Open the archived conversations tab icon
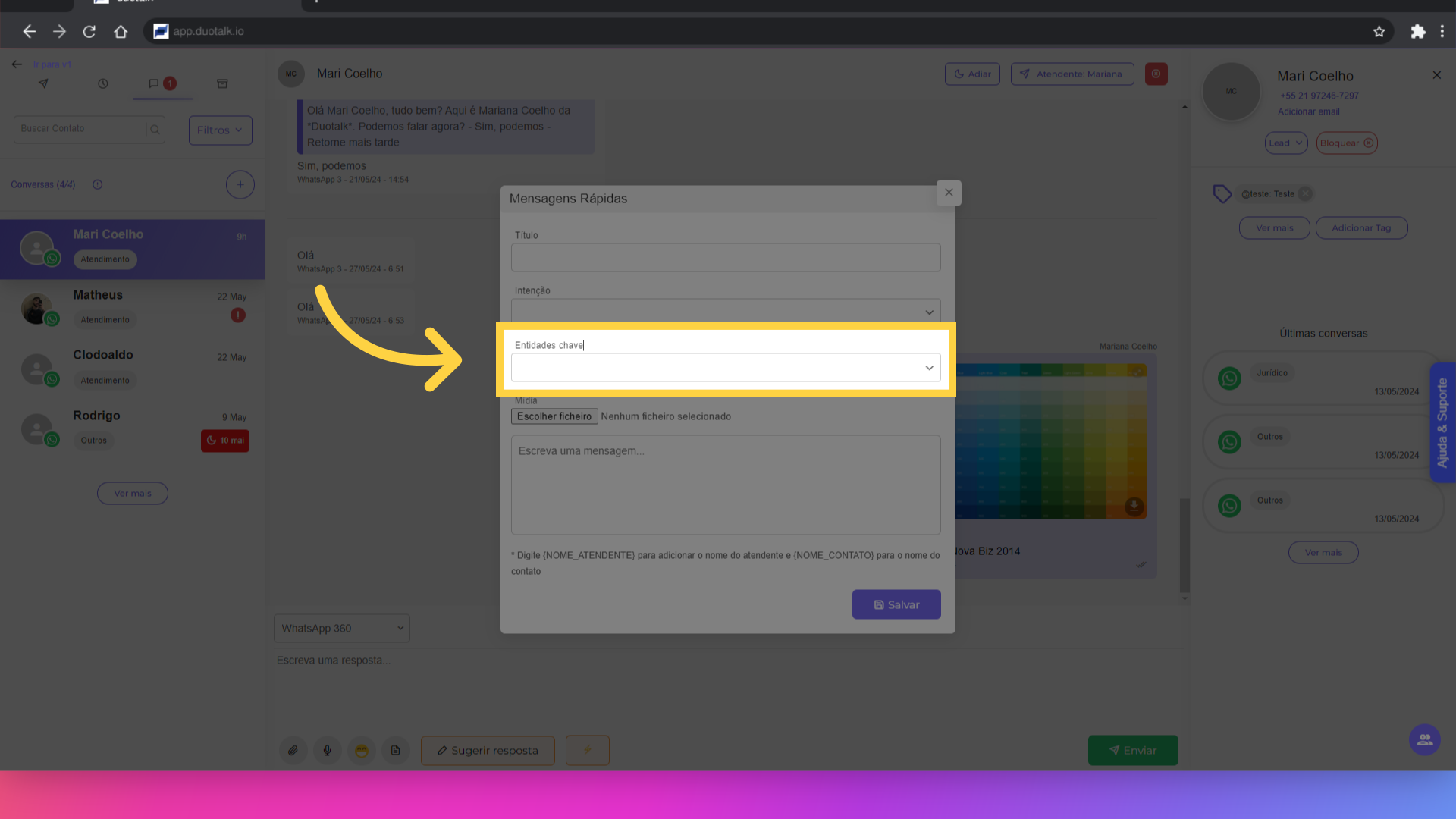This screenshot has height=819, width=1456. tap(222, 83)
